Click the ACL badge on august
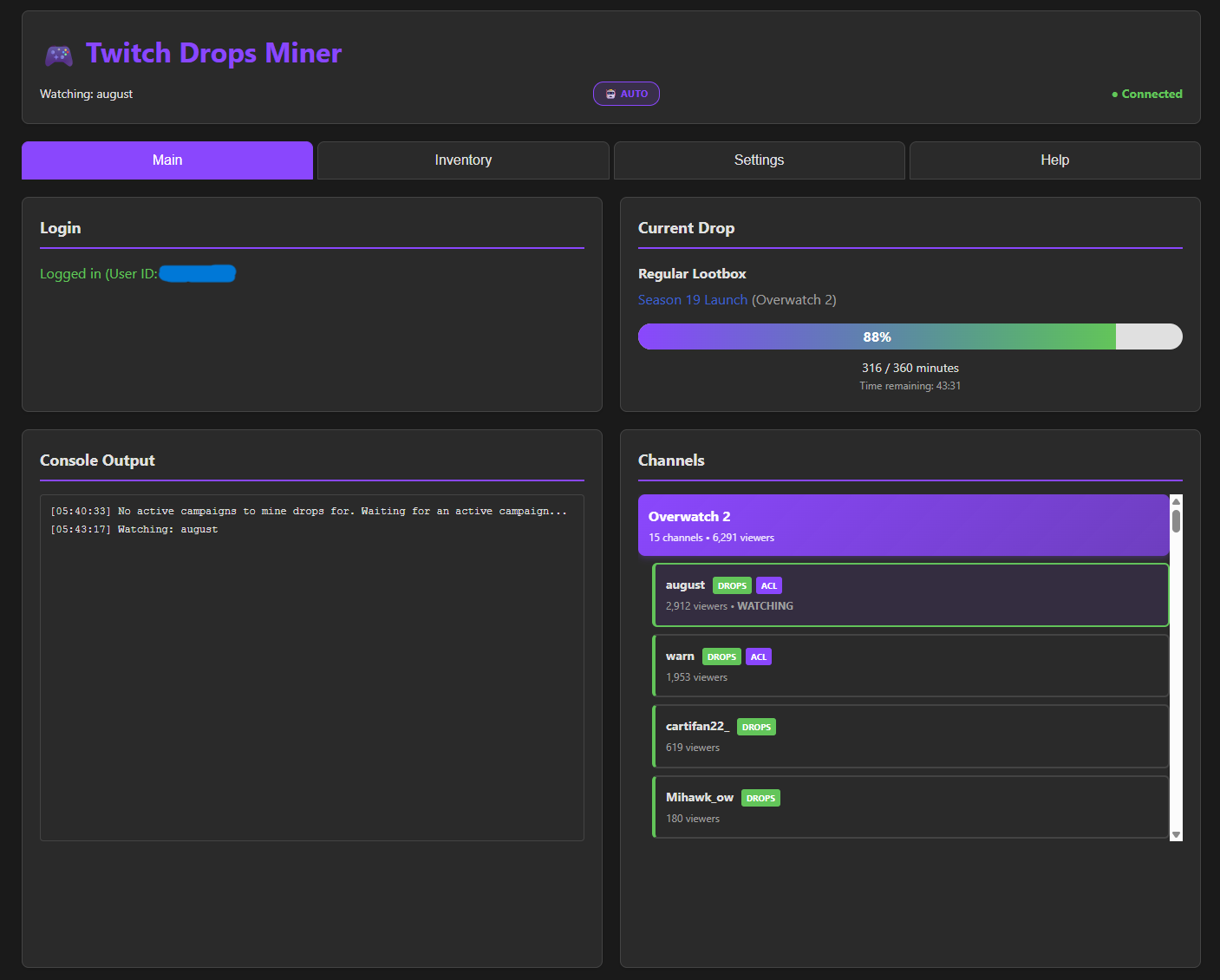The image size is (1220, 980). click(x=769, y=586)
